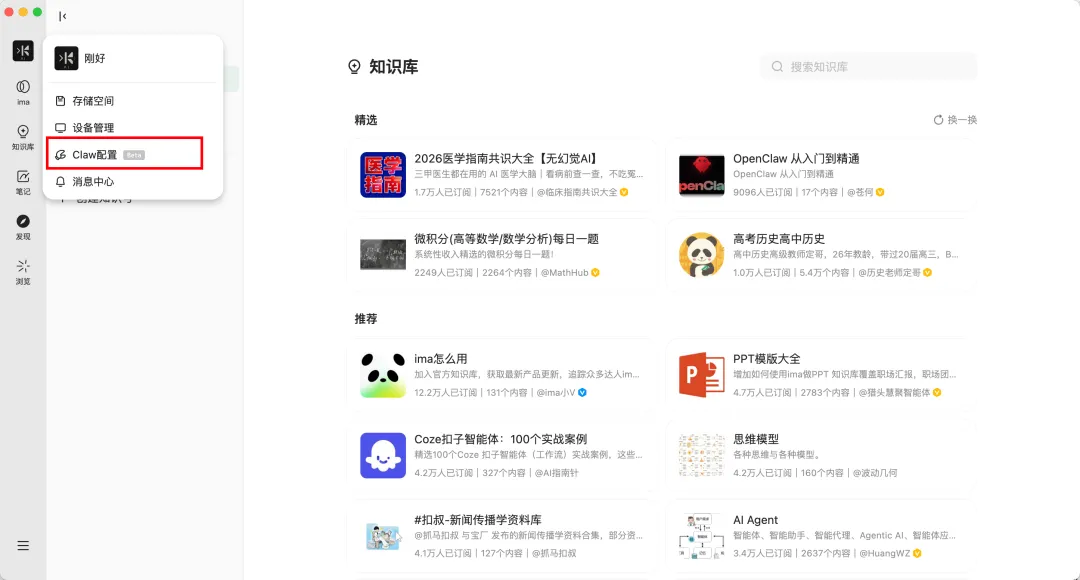Screen dimensions: 1080x580
Task: Open OpenClaw 从入门到精通 knowledge base
Action: point(820,174)
